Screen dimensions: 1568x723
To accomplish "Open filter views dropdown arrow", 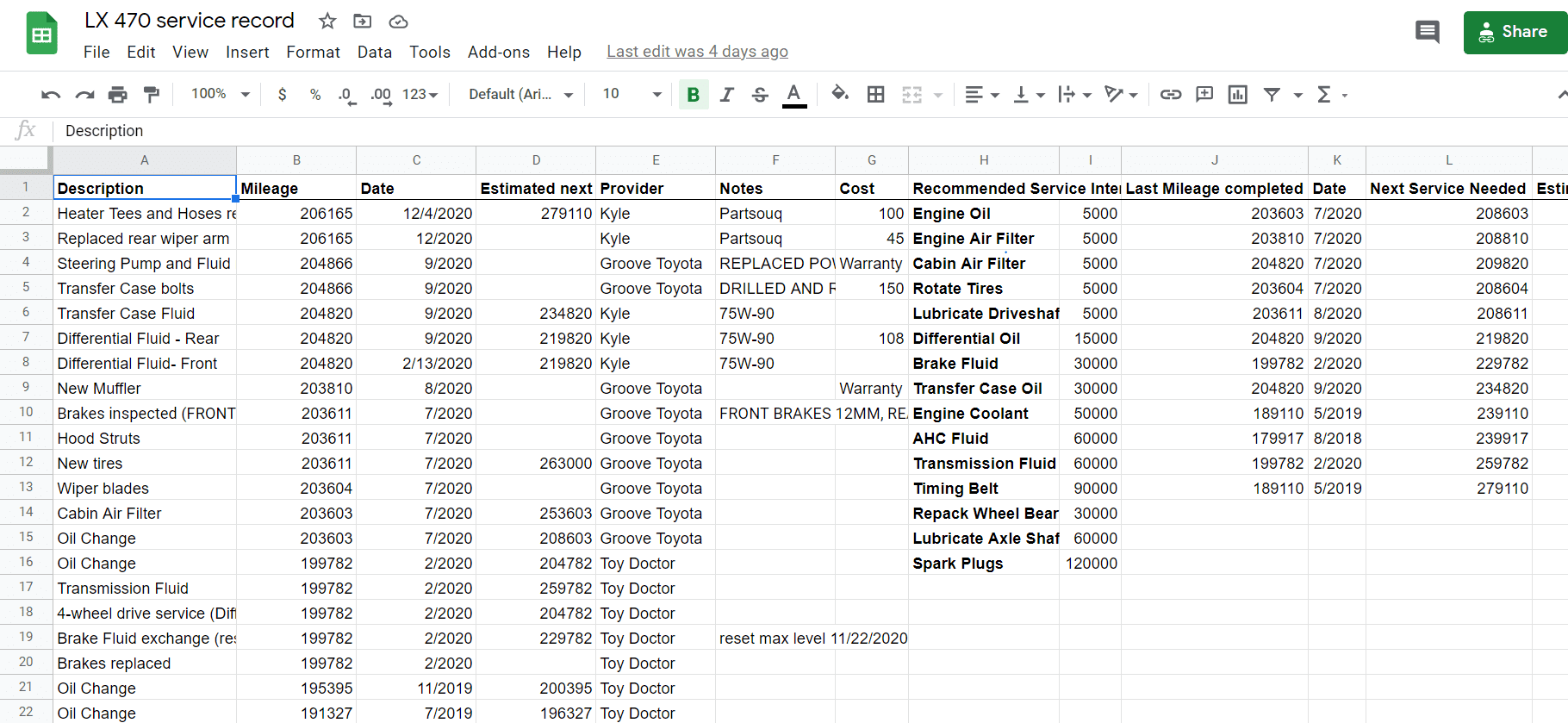I will [1297, 95].
